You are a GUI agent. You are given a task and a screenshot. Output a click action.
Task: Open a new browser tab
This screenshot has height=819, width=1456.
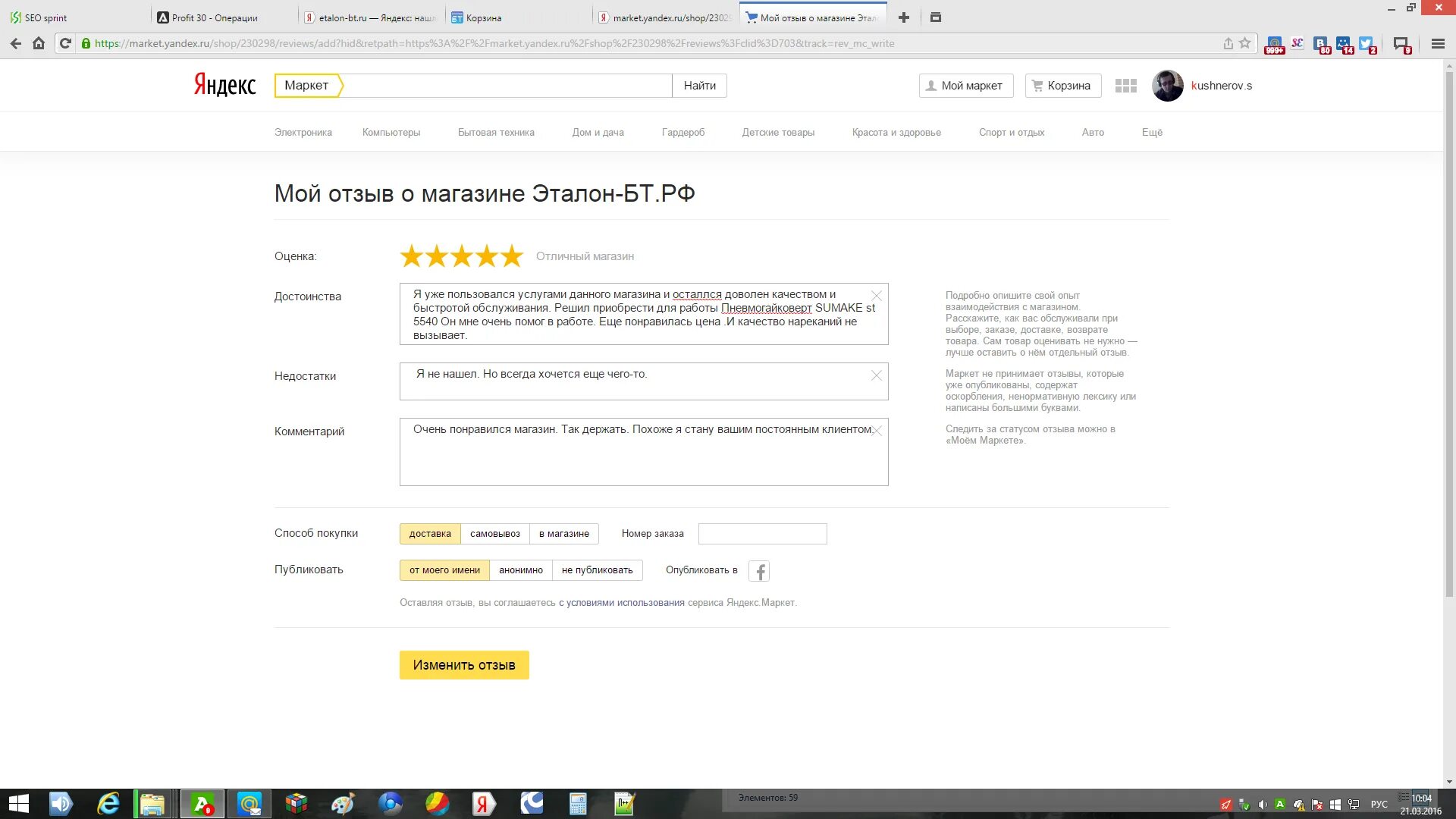(903, 17)
